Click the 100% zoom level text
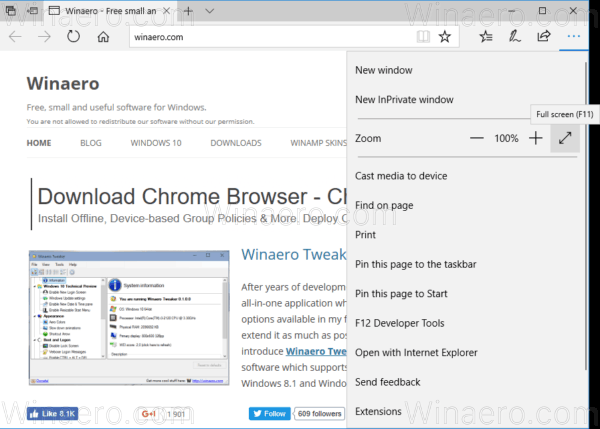The height and width of the screenshot is (429, 600). click(506, 138)
